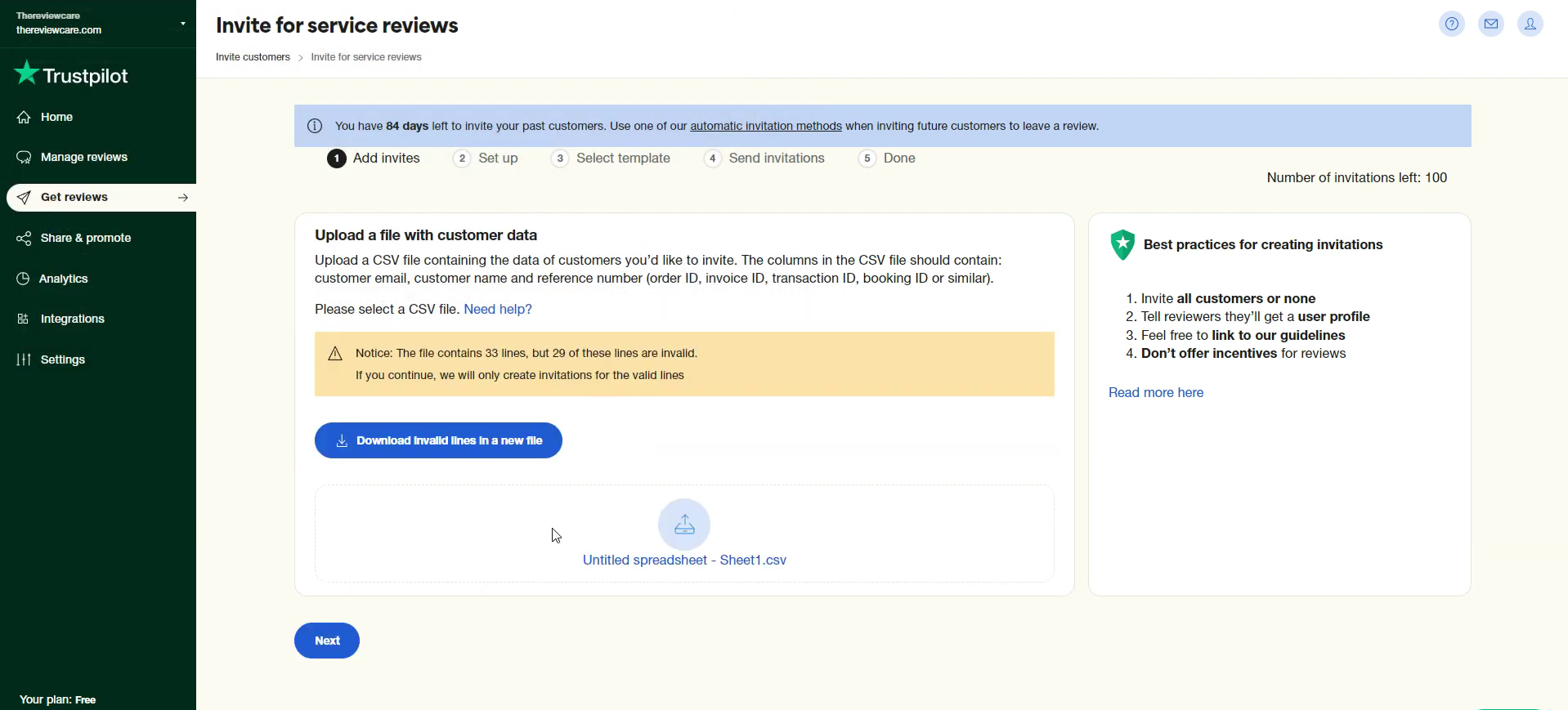
Task: Click the Share & promote share icon
Action: pyautogui.click(x=24, y=238)
